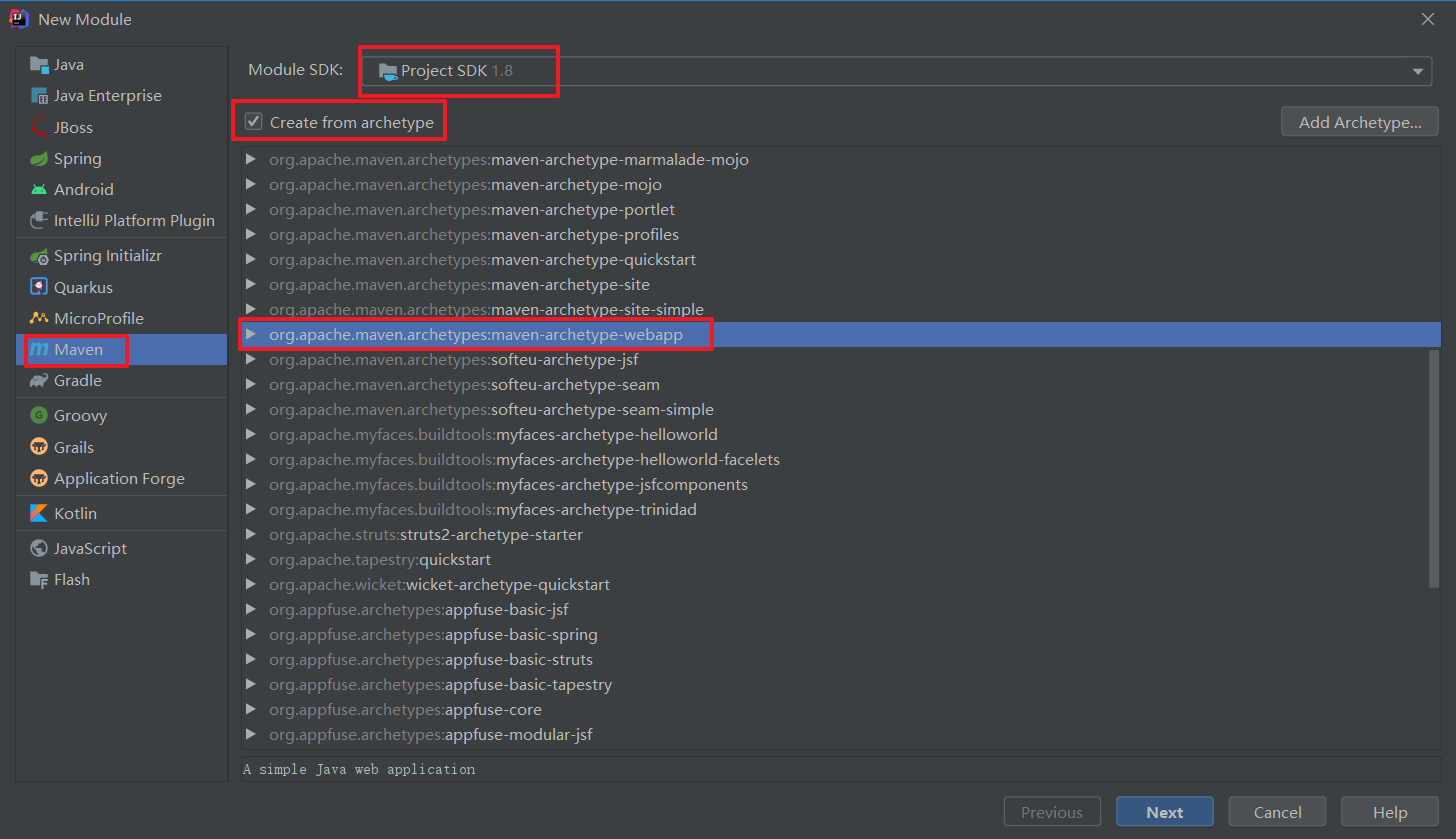Expand maven-archetype-webapp node
Image resolution: width=1456 pixels, height=839 pixels.
251,335
